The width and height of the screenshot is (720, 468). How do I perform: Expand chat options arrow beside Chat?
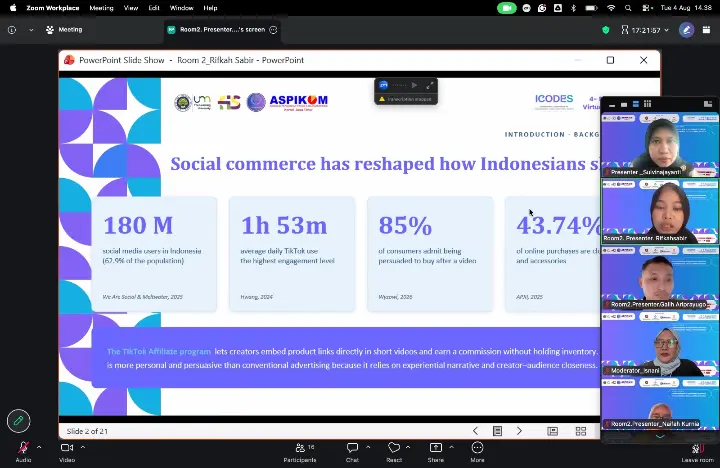coord(368,447)
